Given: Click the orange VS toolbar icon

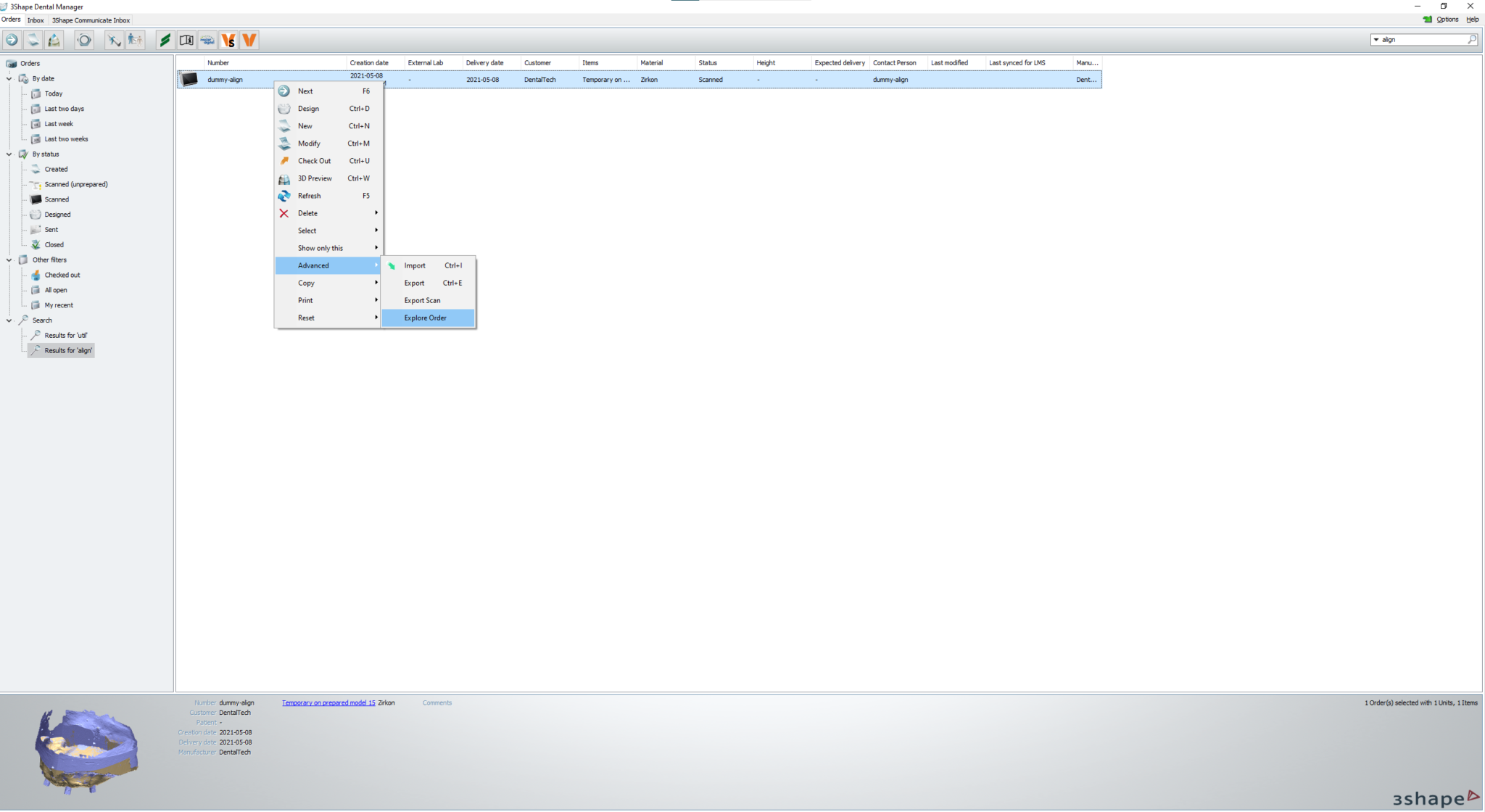Looking at the screenshot, I should 228,41.
